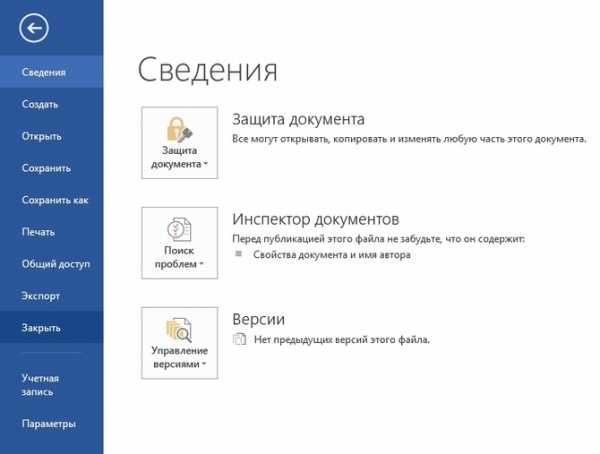Image resolution: width=600 pixels, height=454 pixels.
Task: Open the "Сохранить как" option
Action: [x=55, y=200]
